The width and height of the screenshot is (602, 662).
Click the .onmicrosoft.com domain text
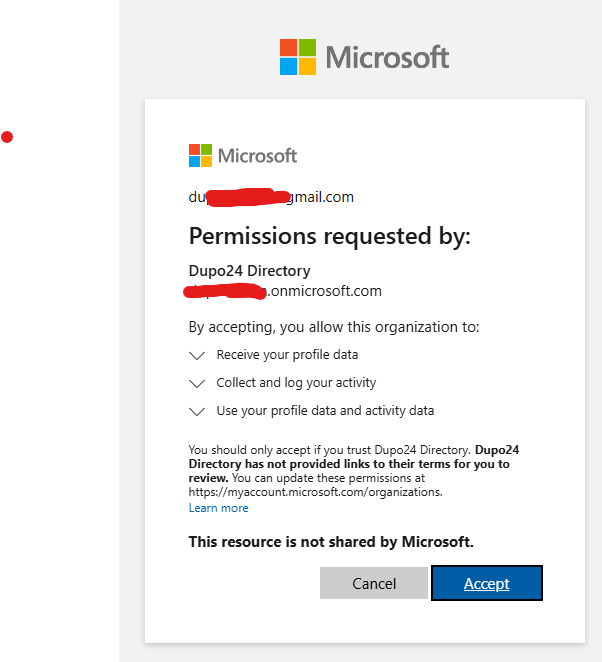tap(325, 291)
